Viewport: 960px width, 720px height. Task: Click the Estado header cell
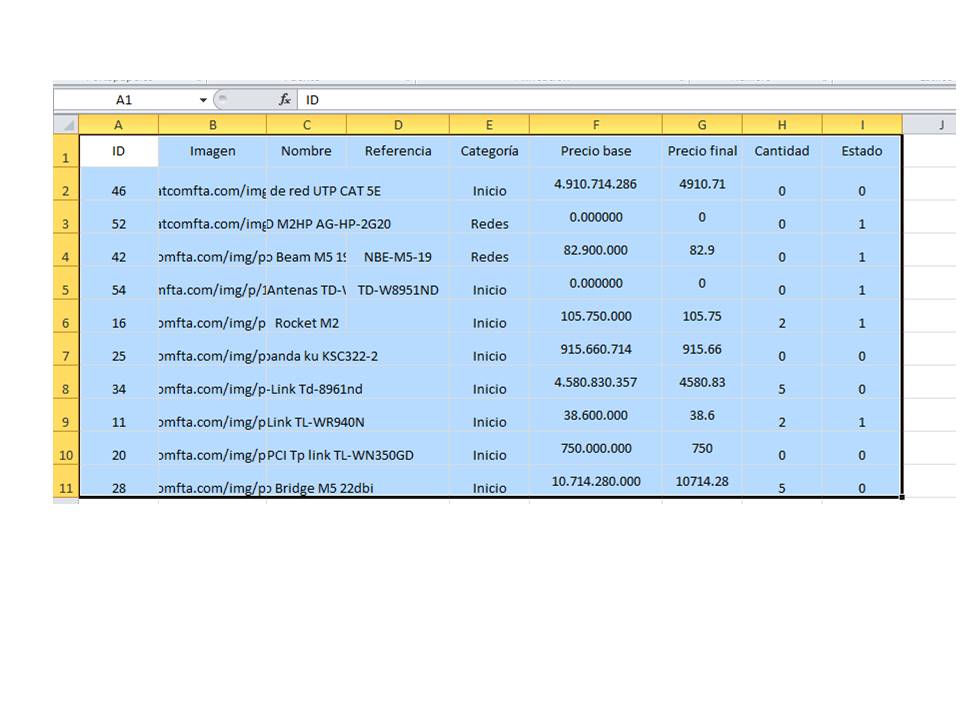click(862, 151)
